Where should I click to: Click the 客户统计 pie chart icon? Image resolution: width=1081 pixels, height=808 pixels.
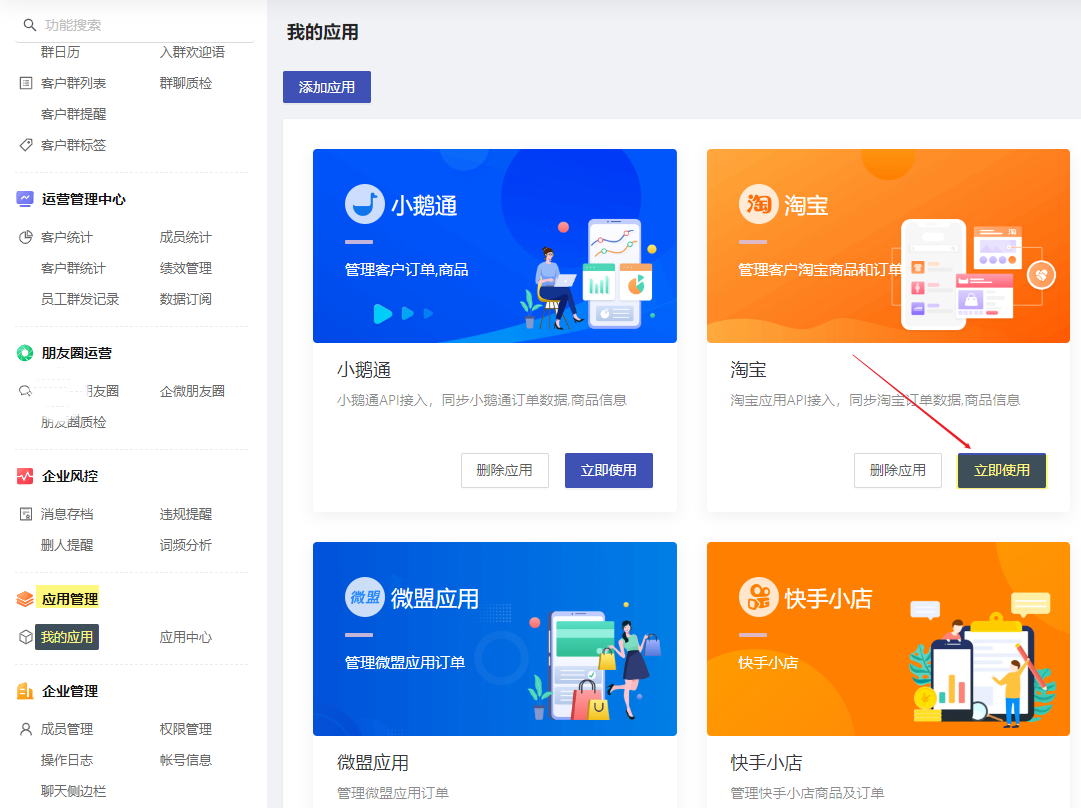point(26,237)
